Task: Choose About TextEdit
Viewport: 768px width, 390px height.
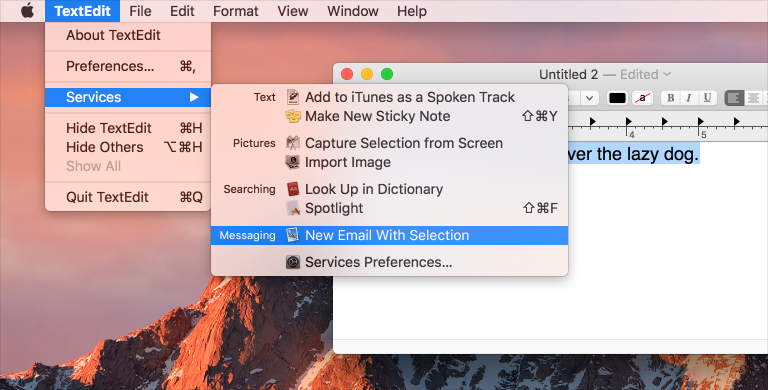Action: click(128, 35)
